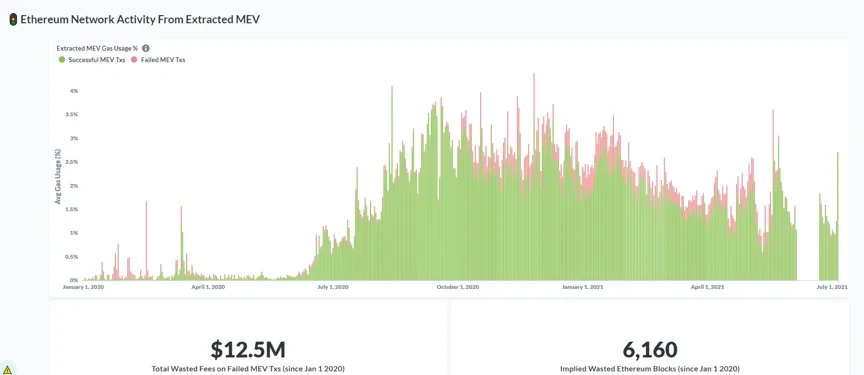The height and width of the screenshot is (375, 864).
Task: Click the Avg Gas Usage (%) axis label
Action: click(x=58, y=176)
